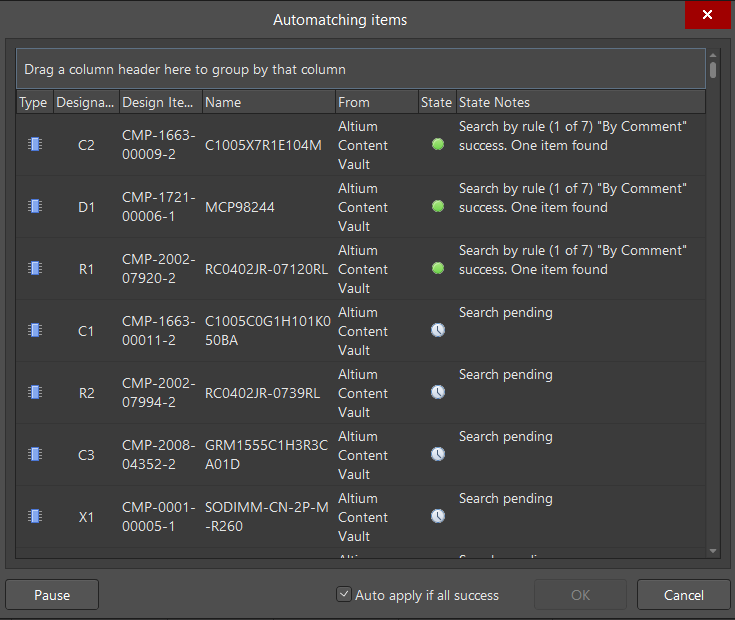The width and height of the screenshot is (735, 620).
Task: Select designator cell C3
Action: (86, 455)
